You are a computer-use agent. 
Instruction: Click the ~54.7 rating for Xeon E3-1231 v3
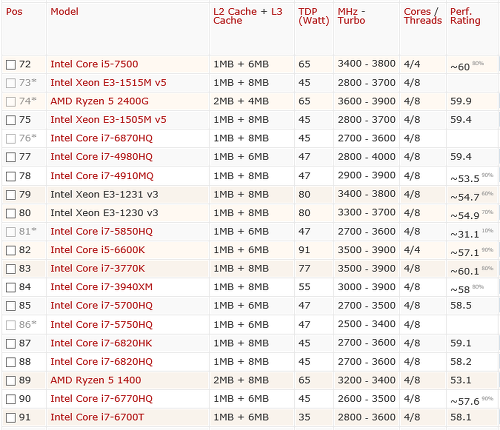click(465, 197)
